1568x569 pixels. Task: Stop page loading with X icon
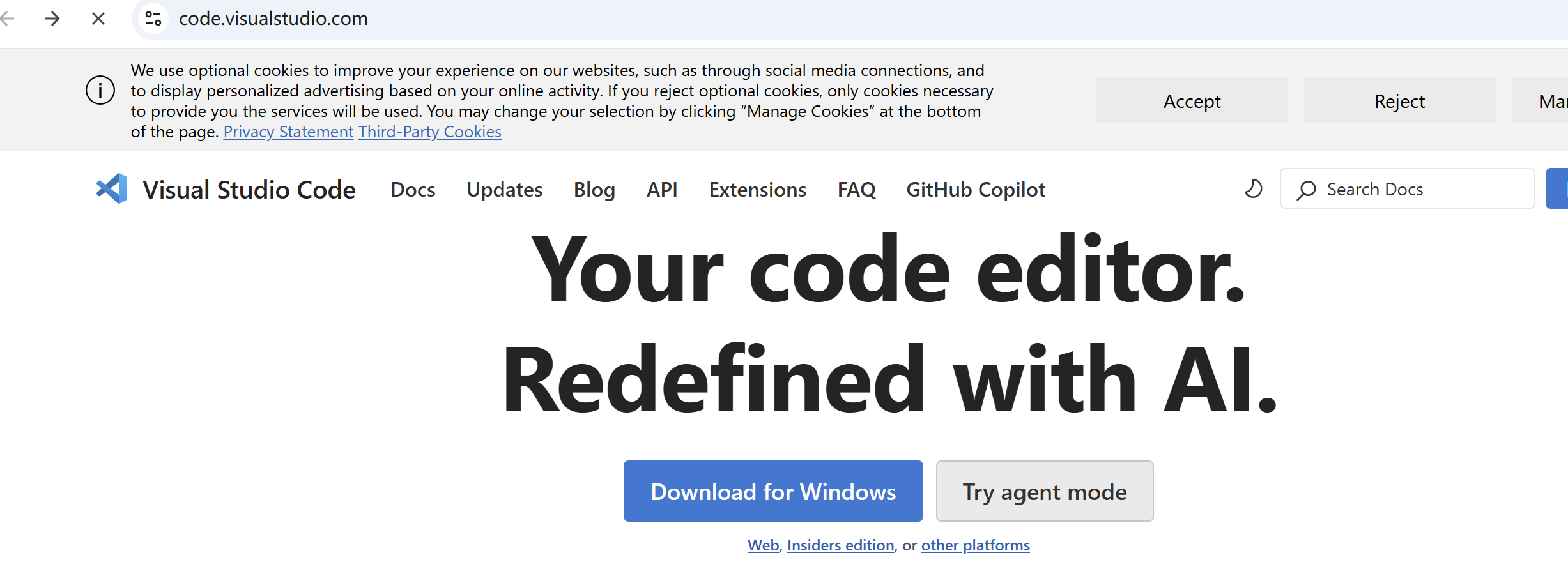tap(98, 19)
